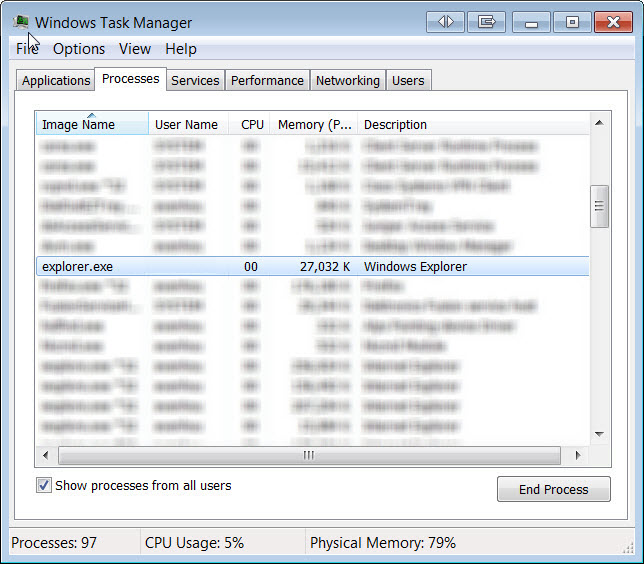The width and height of the screenshot is (644, 564).
Task: Sort by Memory column header
Action: (x=314, y=123)
